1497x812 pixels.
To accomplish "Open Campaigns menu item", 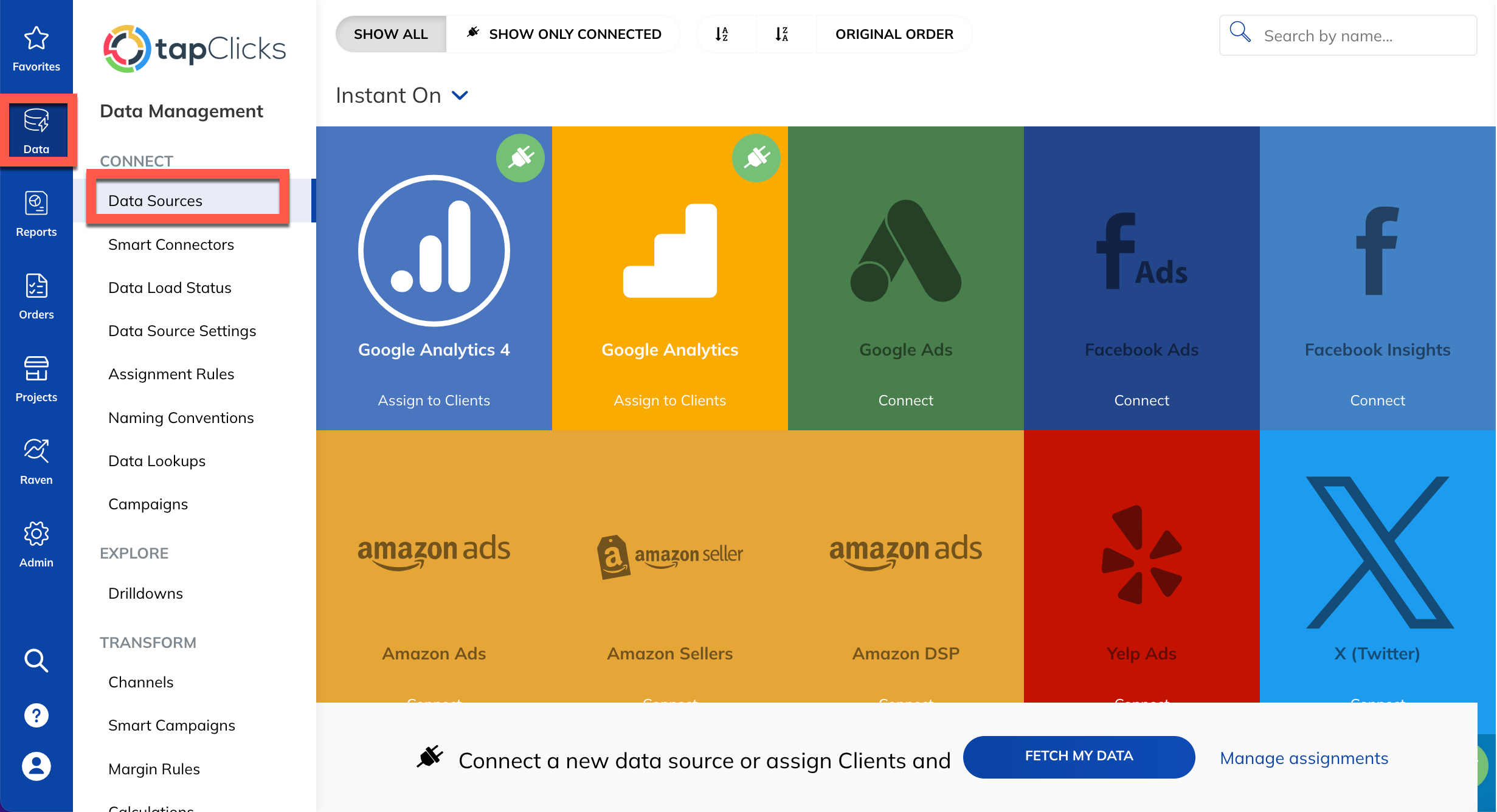I will pyautogui.click(x=148, y=504).
